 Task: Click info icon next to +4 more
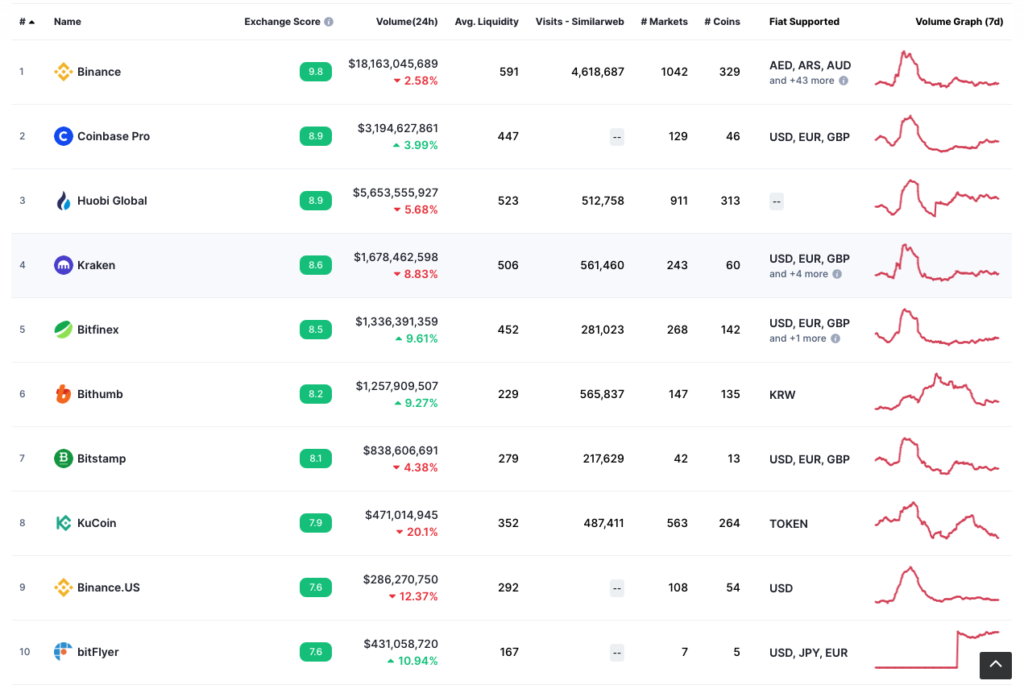click(837, 274)
